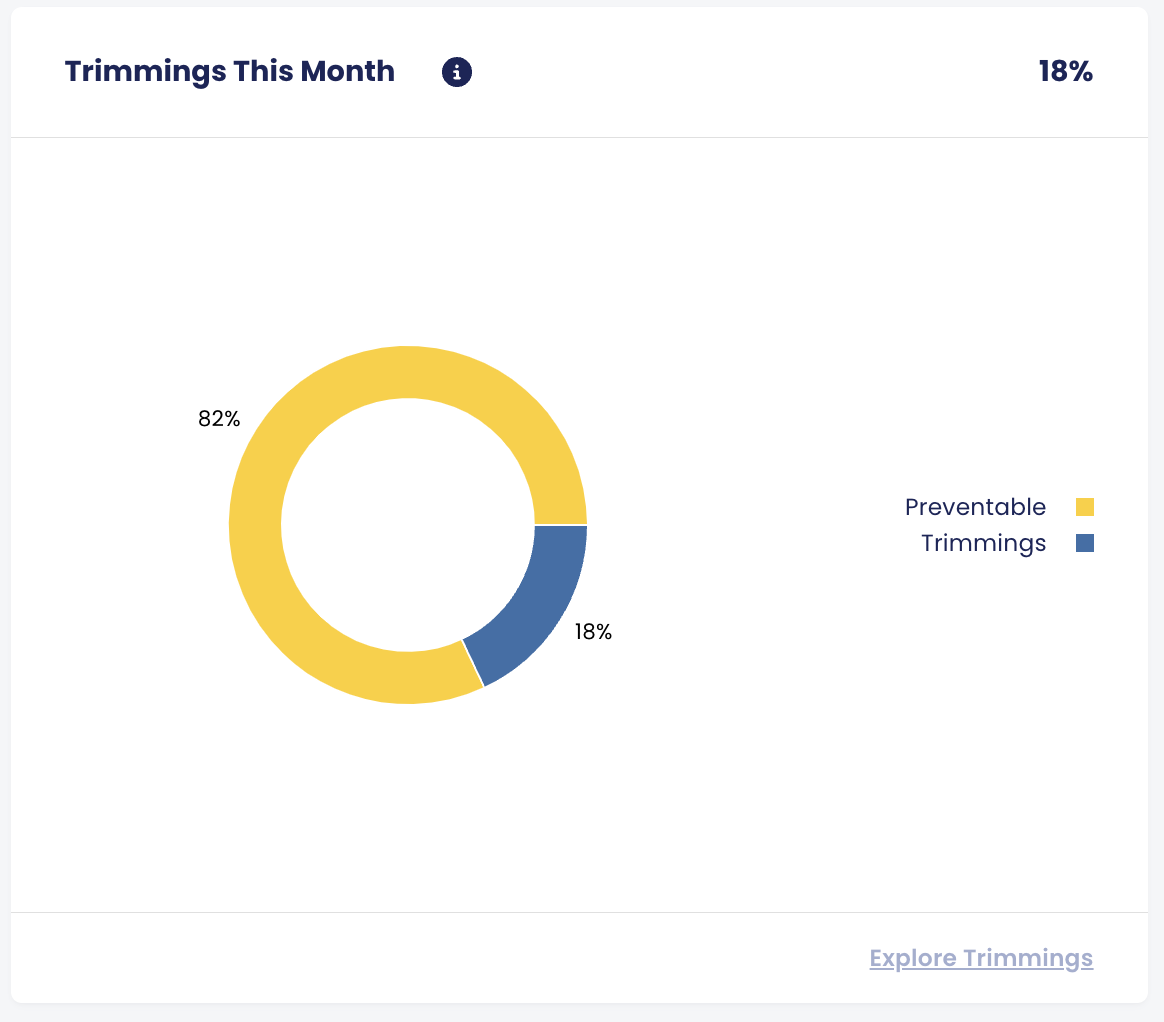
Task: Click the word Explore in footer link
Action: [911, 958]
